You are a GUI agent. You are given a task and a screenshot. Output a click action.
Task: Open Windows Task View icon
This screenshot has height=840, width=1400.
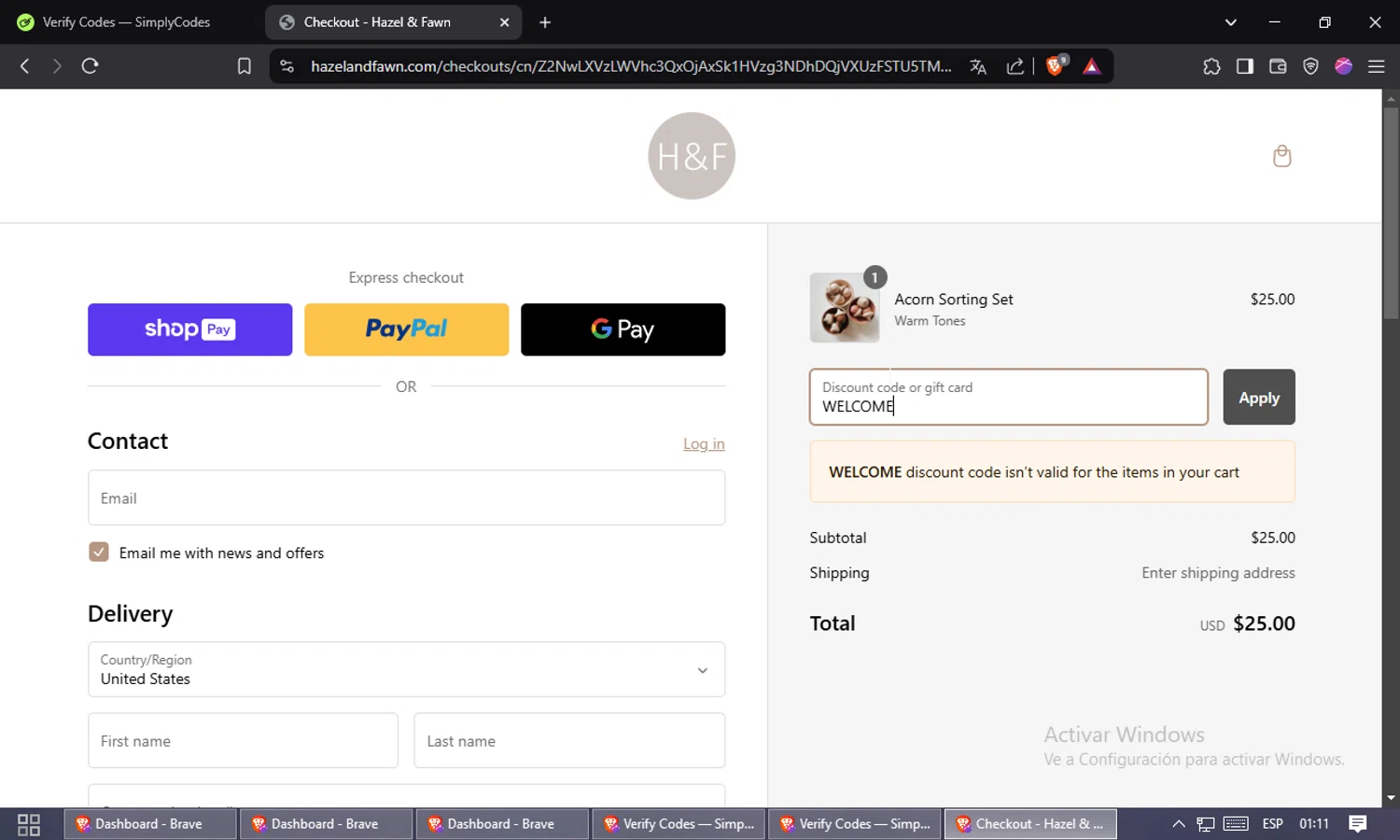click(x=29, y=824)
